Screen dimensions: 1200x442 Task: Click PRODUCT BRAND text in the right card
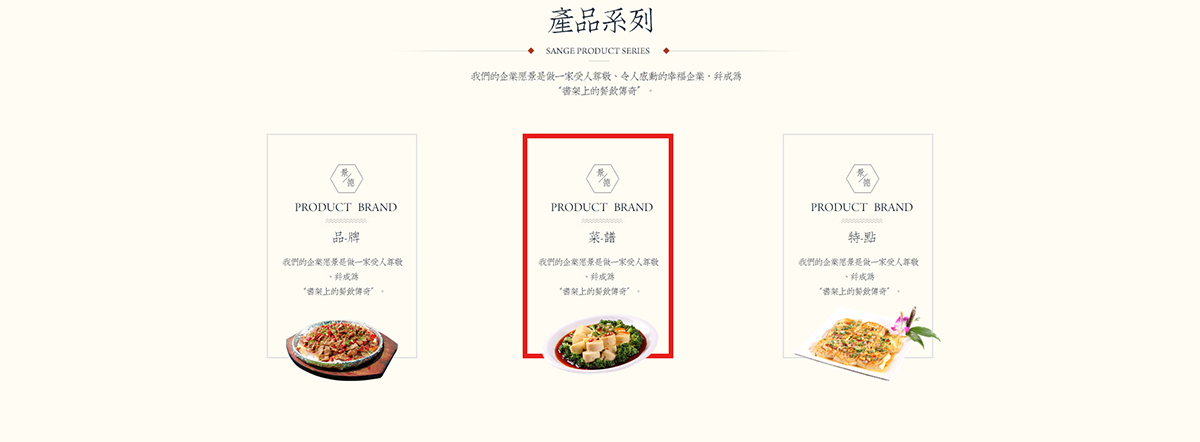862,207
